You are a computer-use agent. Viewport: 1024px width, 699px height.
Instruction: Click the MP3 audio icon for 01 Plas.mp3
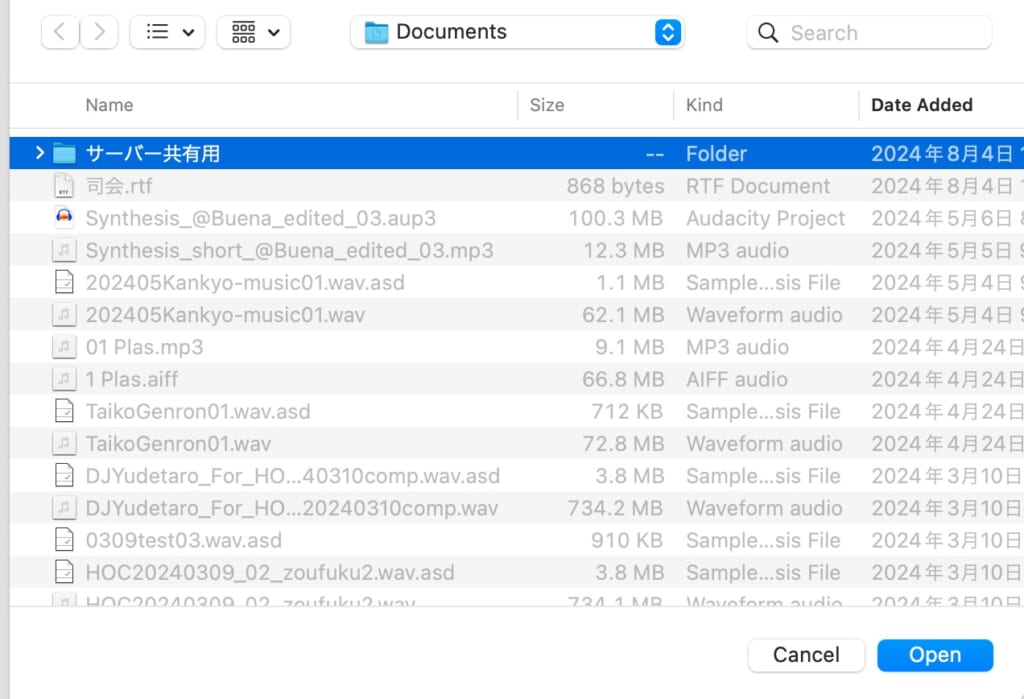point(64,347)
